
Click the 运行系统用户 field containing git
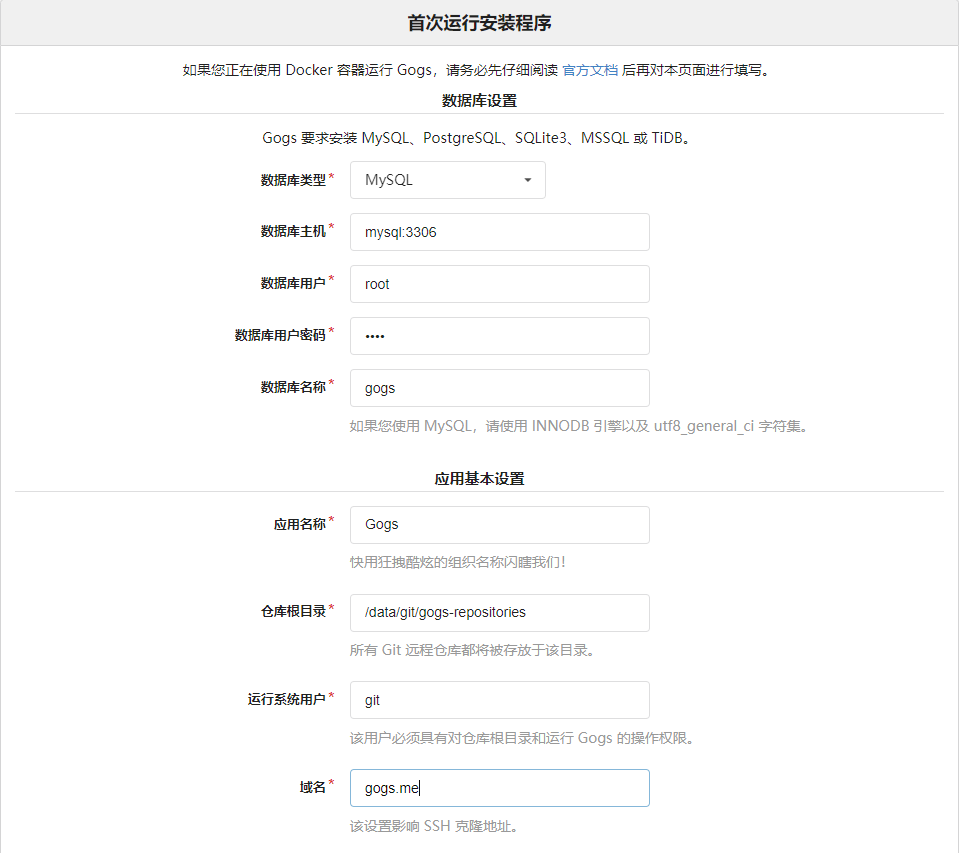coord(499,700)
